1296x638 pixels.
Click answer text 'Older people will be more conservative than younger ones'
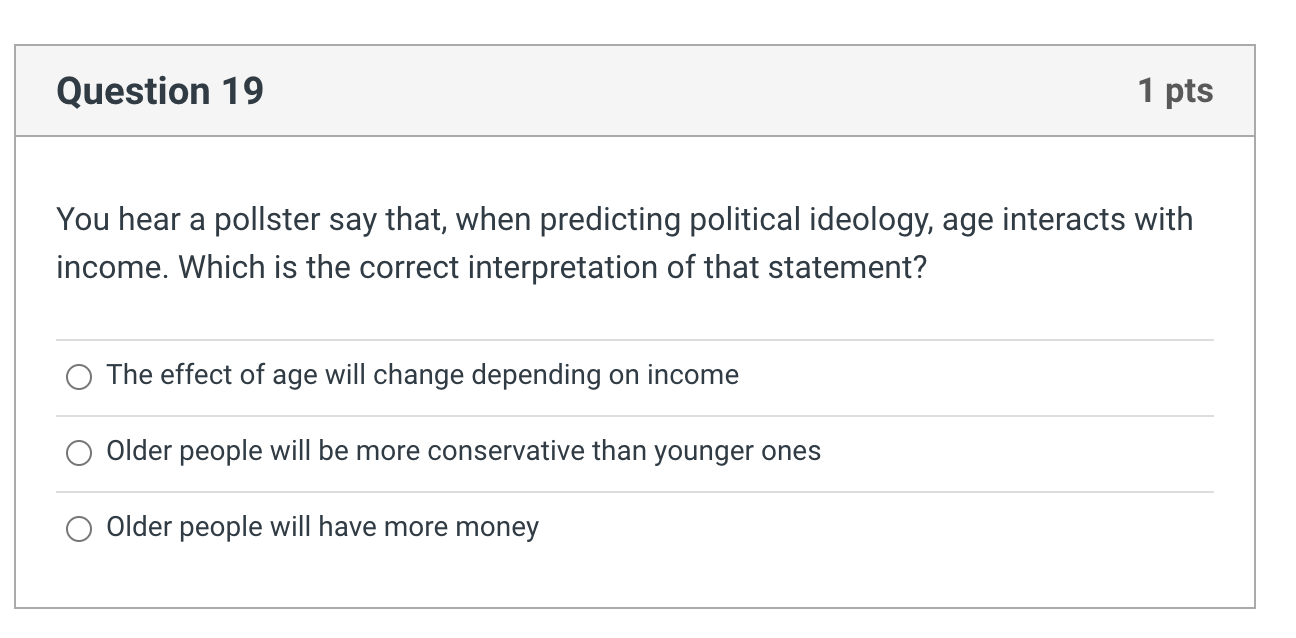point(463,451)
